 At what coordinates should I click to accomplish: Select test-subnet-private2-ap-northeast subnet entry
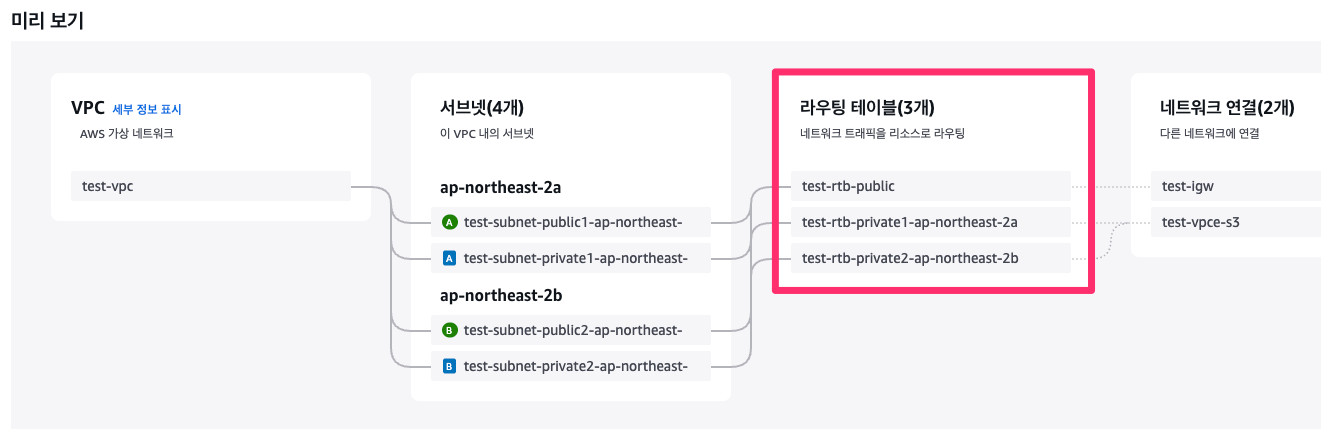pos(571,366)
